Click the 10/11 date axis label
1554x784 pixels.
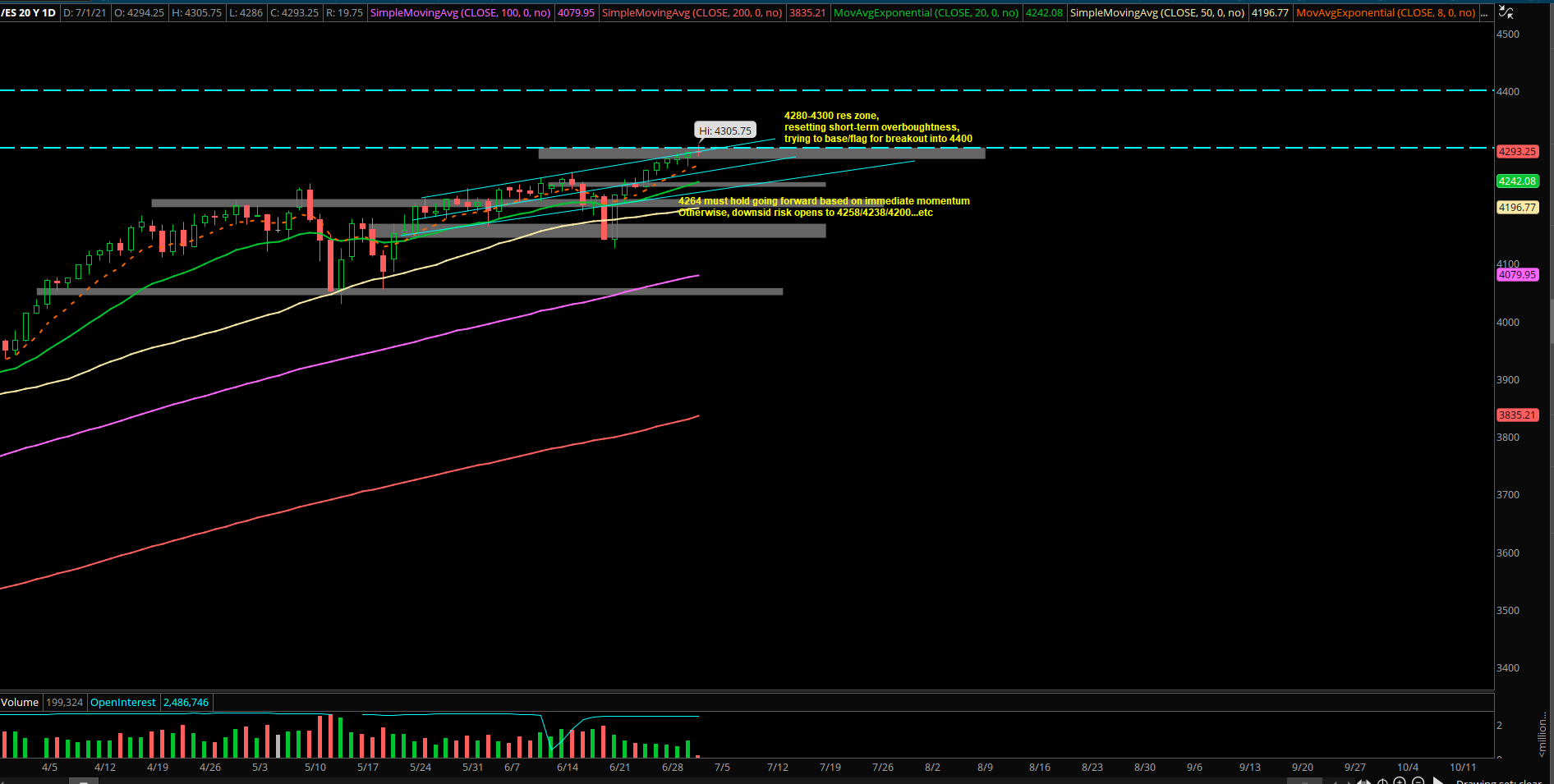tap(1463, 768)
